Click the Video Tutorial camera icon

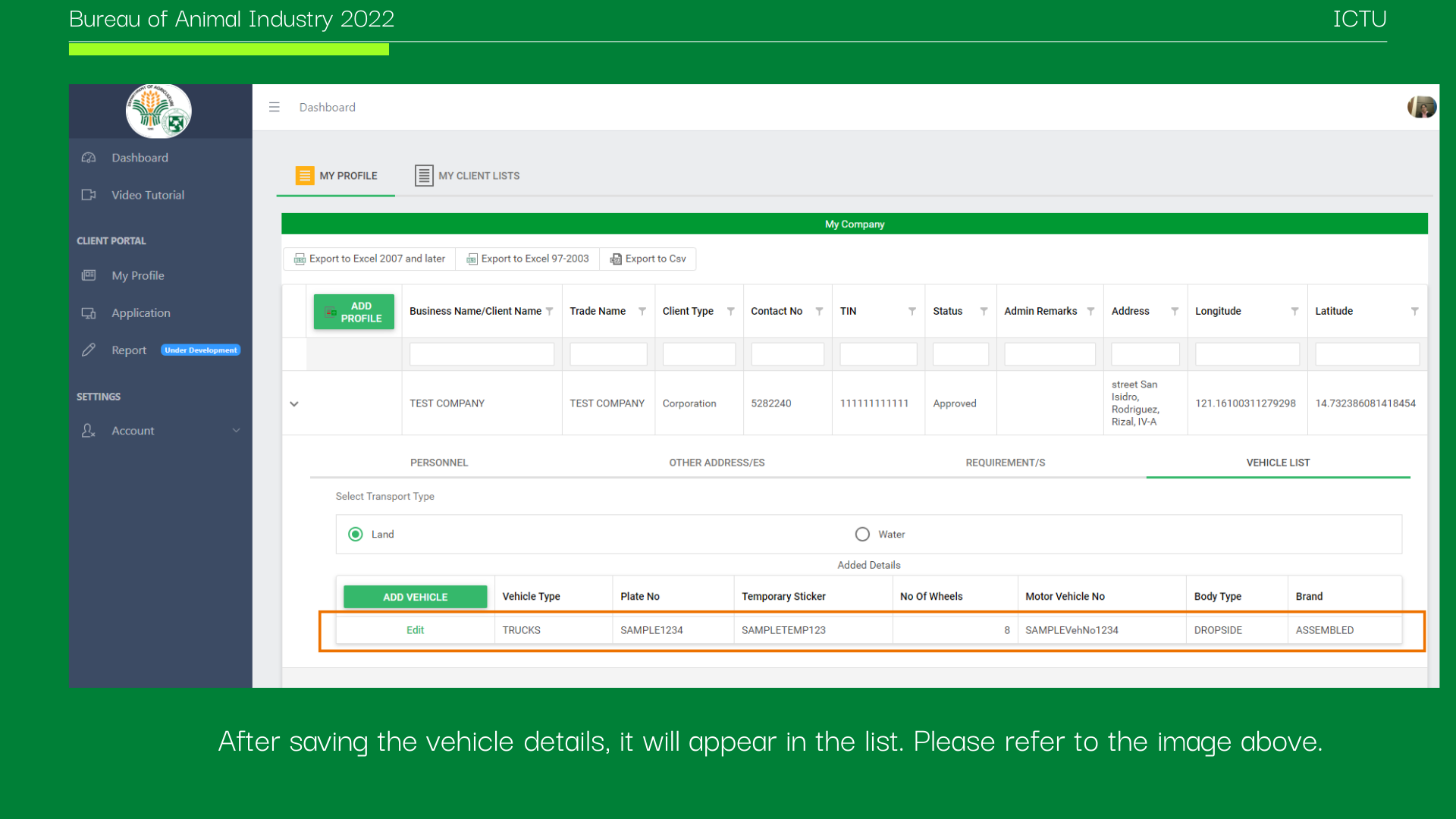click(x=89, y=195)
